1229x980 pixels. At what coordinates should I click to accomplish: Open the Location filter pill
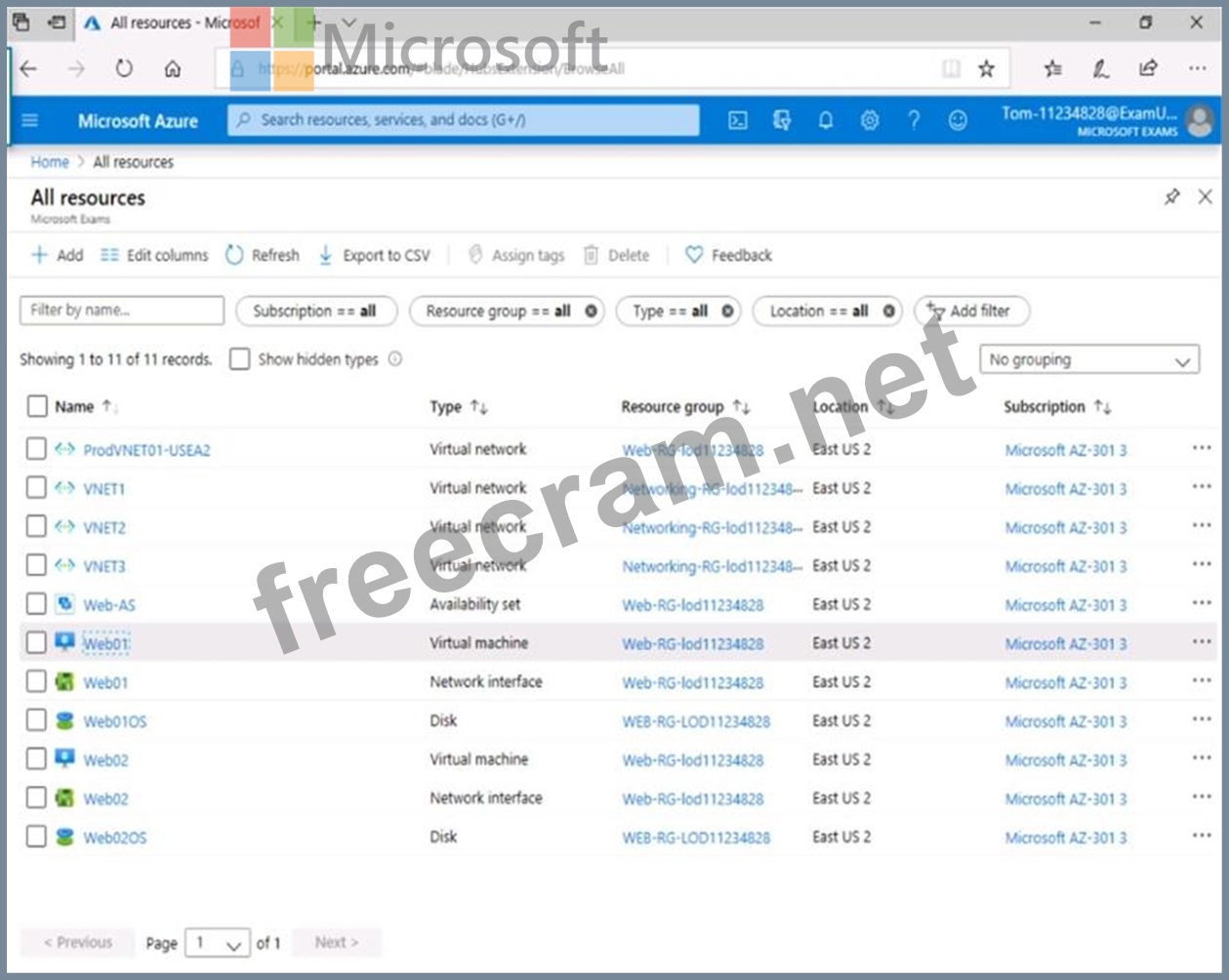click(x=827, y=311)
